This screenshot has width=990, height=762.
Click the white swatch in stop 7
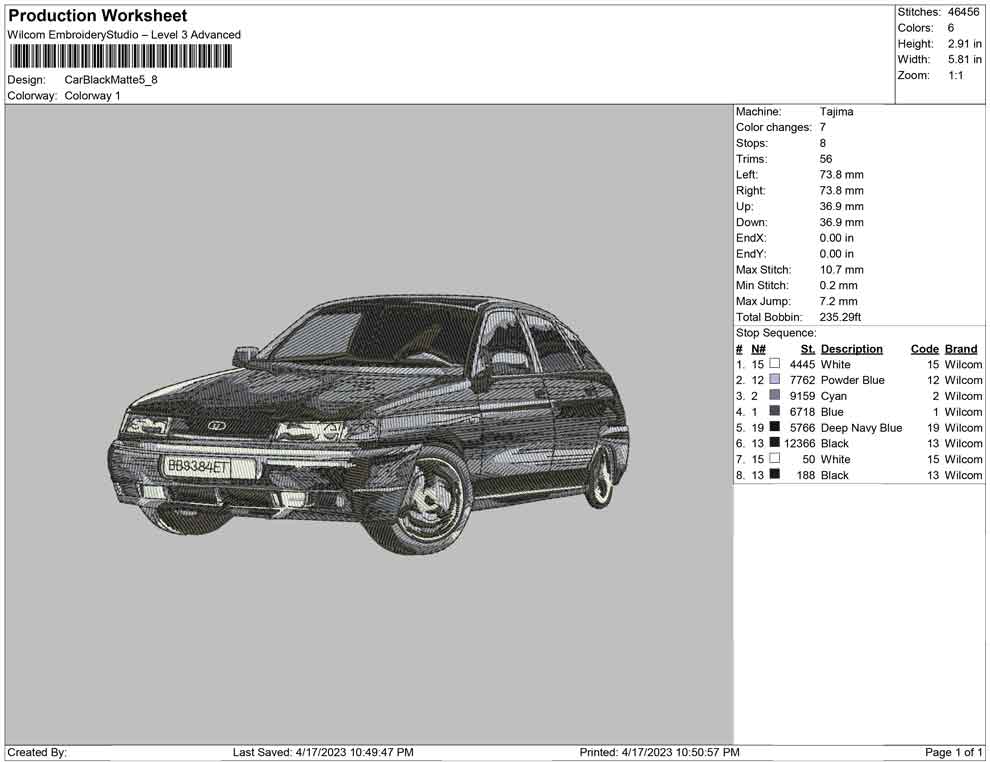775,459
